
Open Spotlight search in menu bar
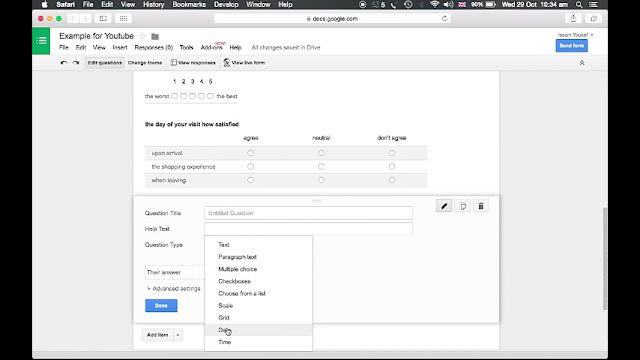pyautogui.click(x=579, y=4)
